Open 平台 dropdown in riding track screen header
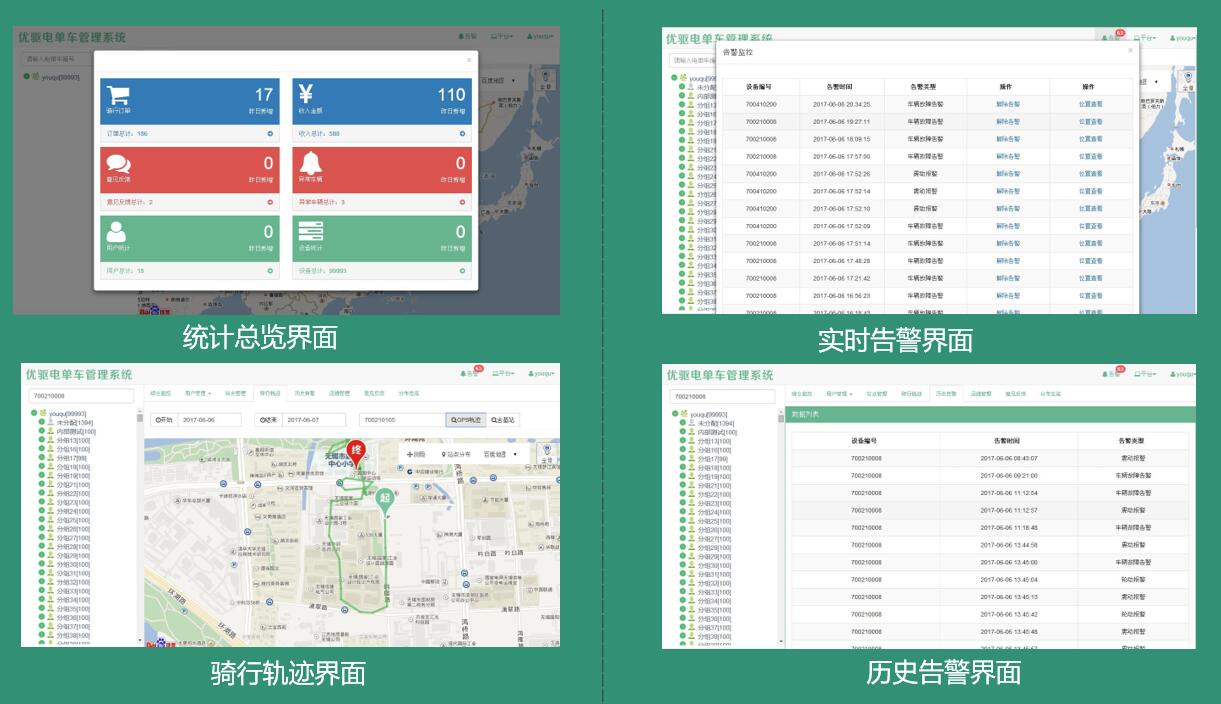This screenshot has width=1221, height=704. (x=503, y=374)
